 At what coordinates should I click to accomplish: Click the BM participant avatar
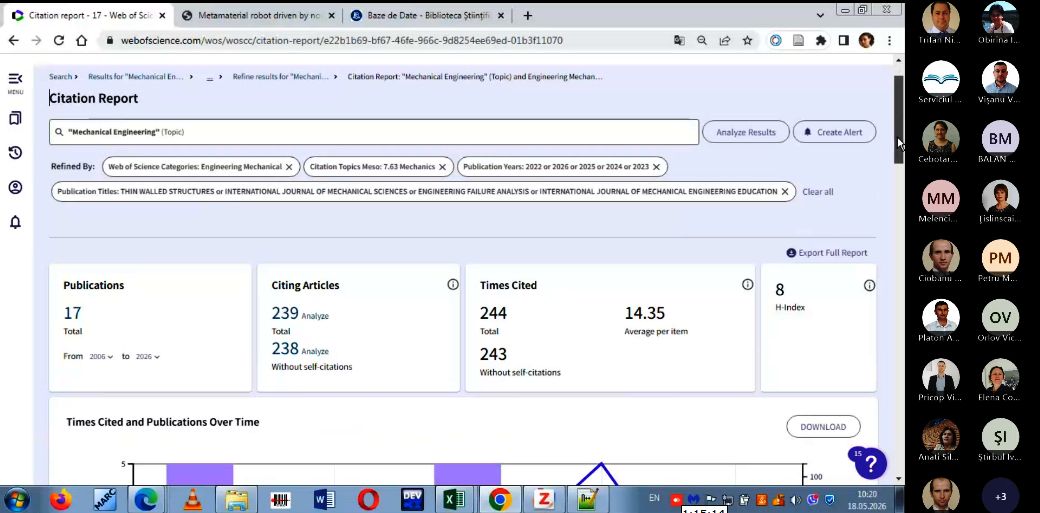1000,139
